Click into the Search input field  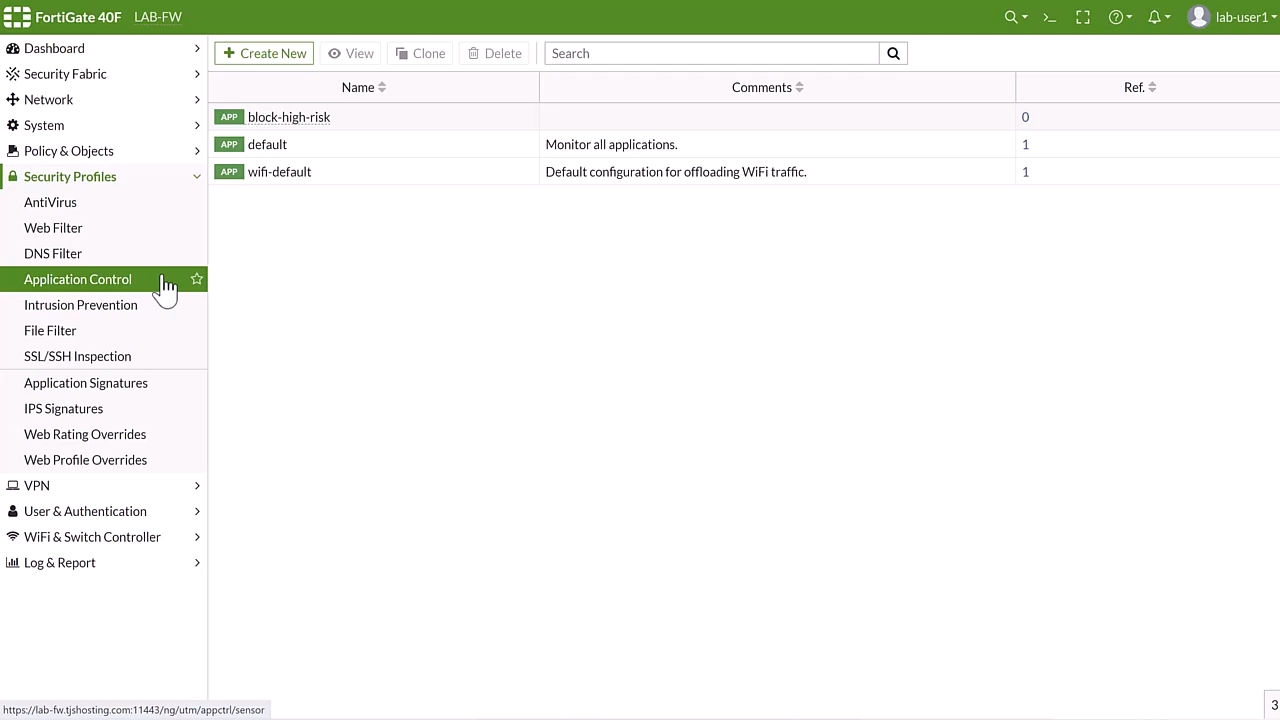pyautogui.click(x=712, y=54)
